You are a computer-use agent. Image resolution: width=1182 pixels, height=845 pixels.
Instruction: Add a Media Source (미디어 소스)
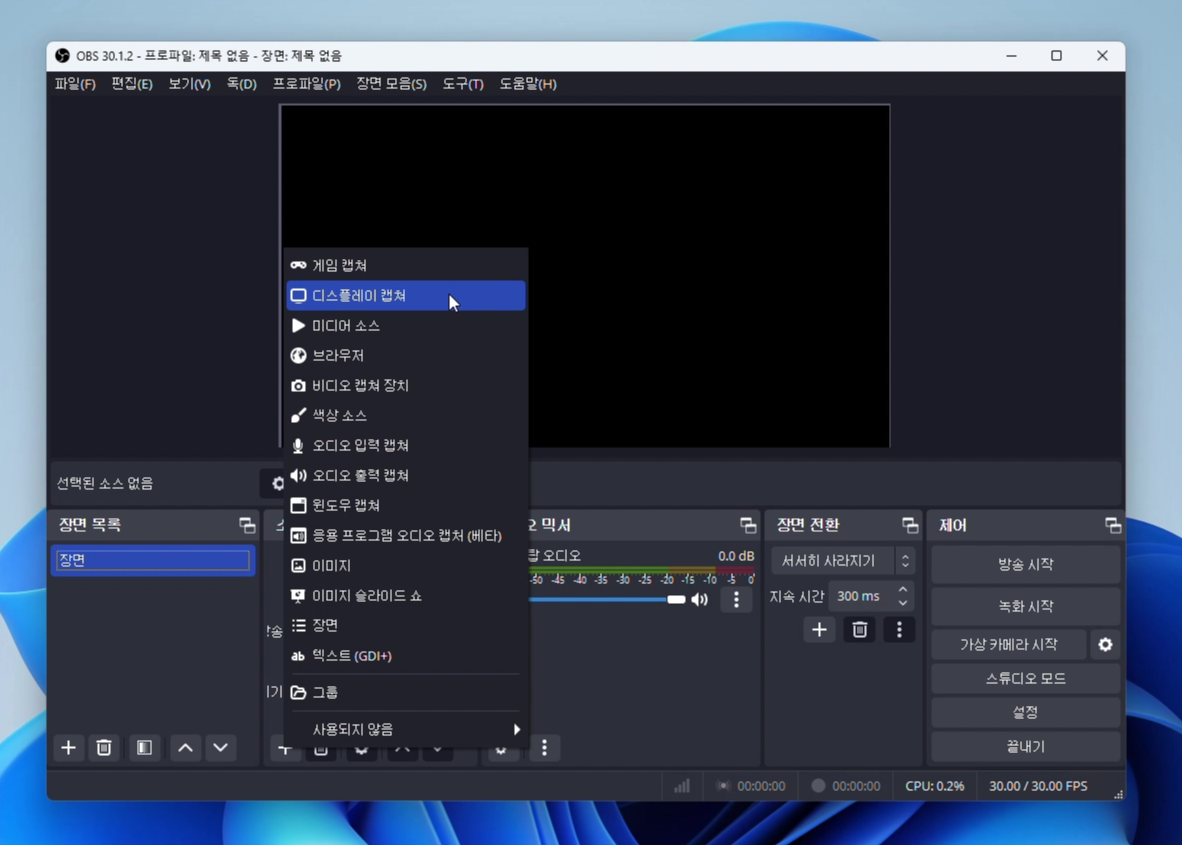[x=406, y=326]
